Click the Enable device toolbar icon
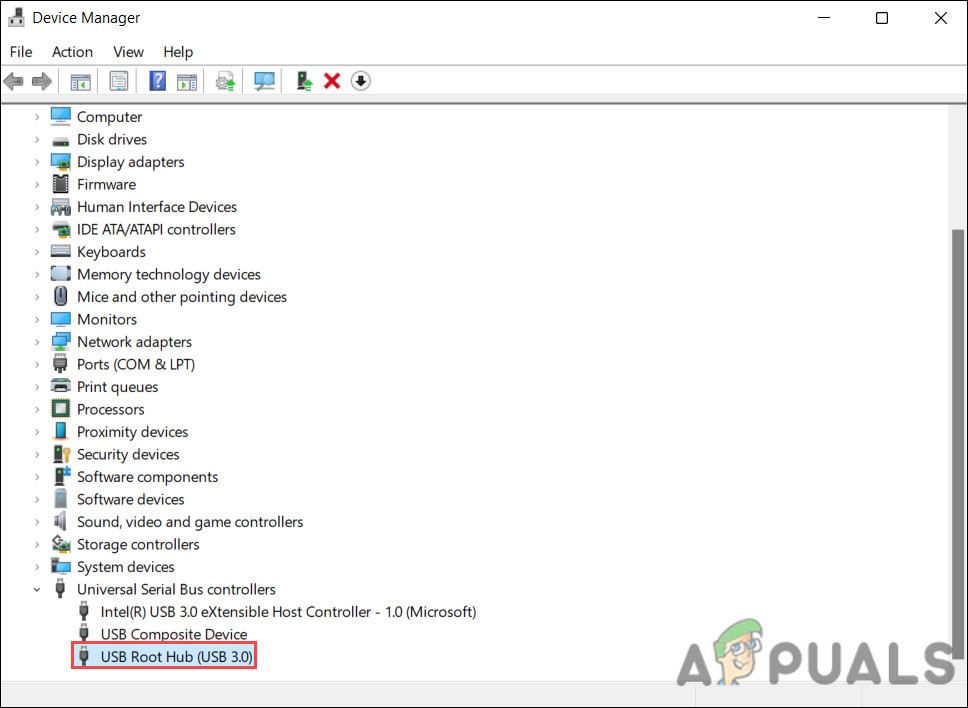This screenshot has width=968, height=708. (x=304, y=81)
